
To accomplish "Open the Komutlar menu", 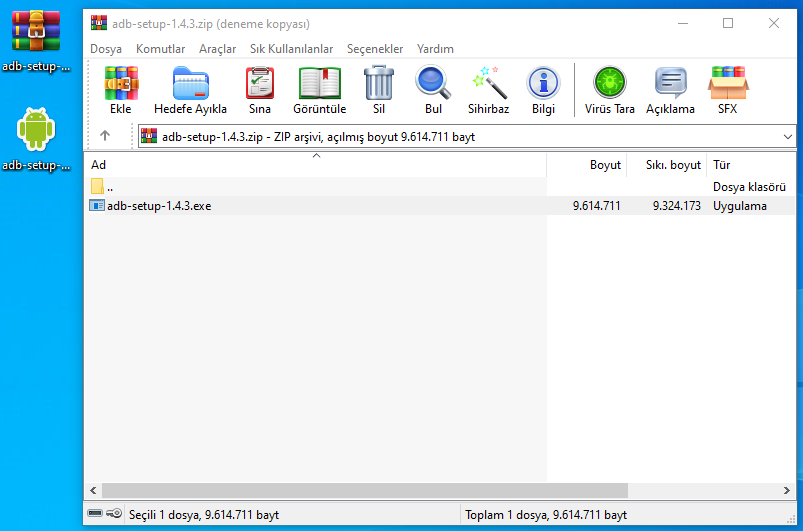I will (160, 49).
